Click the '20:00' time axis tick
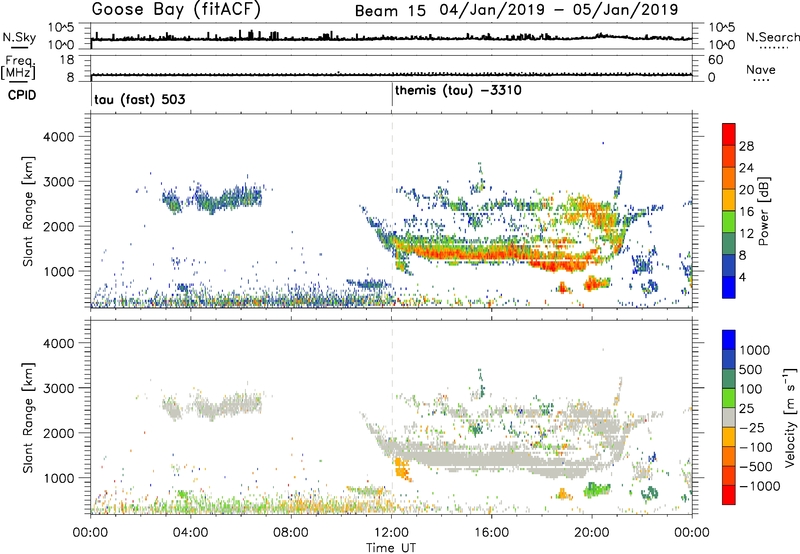800x554 pixels. click(x=592, y=533)
